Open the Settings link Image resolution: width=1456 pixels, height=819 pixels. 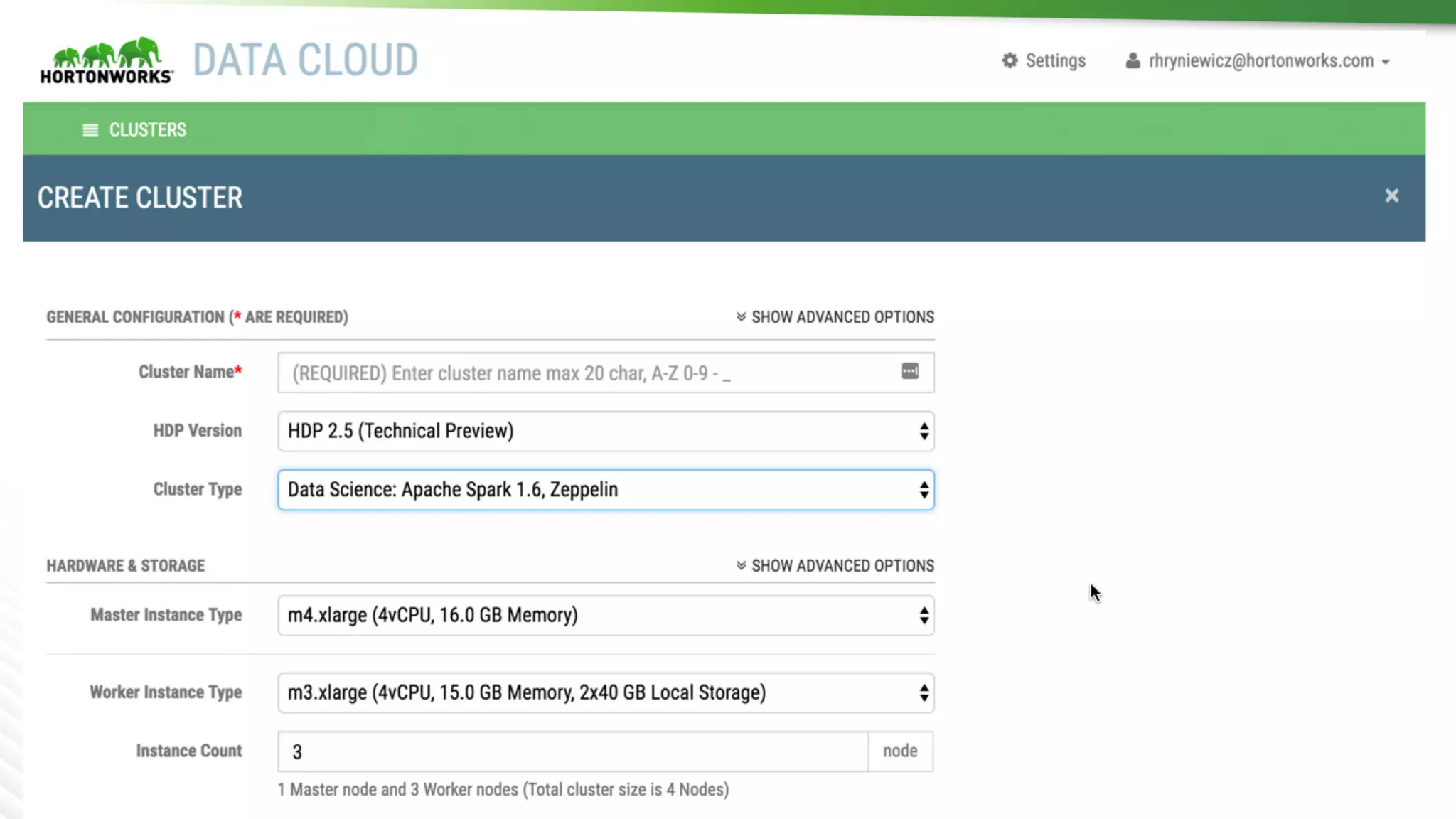click(1055, 61)
